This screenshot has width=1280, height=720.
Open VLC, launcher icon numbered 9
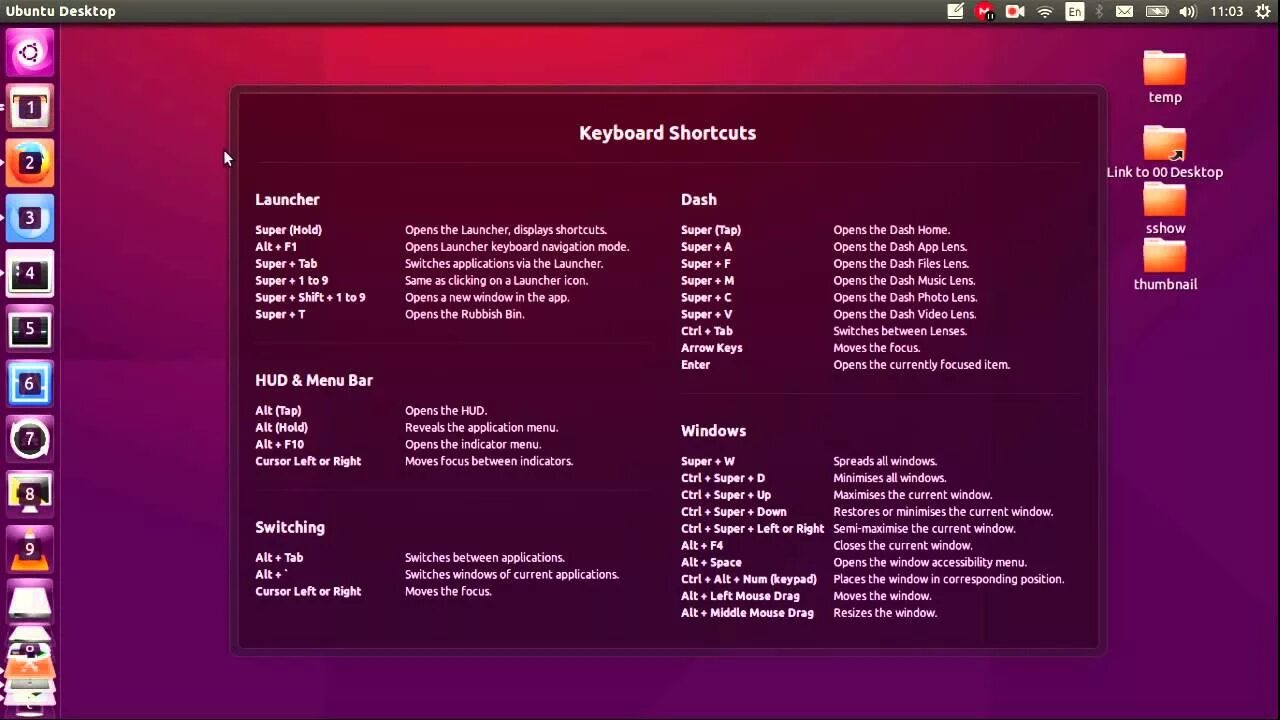[29, 548]
